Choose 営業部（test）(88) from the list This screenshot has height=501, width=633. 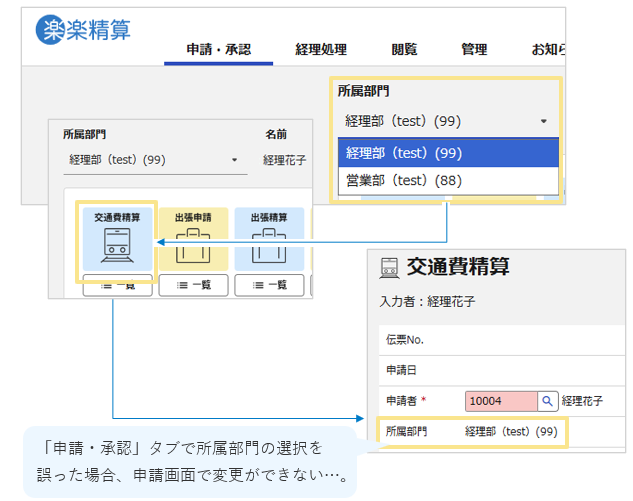click(448, 180)
